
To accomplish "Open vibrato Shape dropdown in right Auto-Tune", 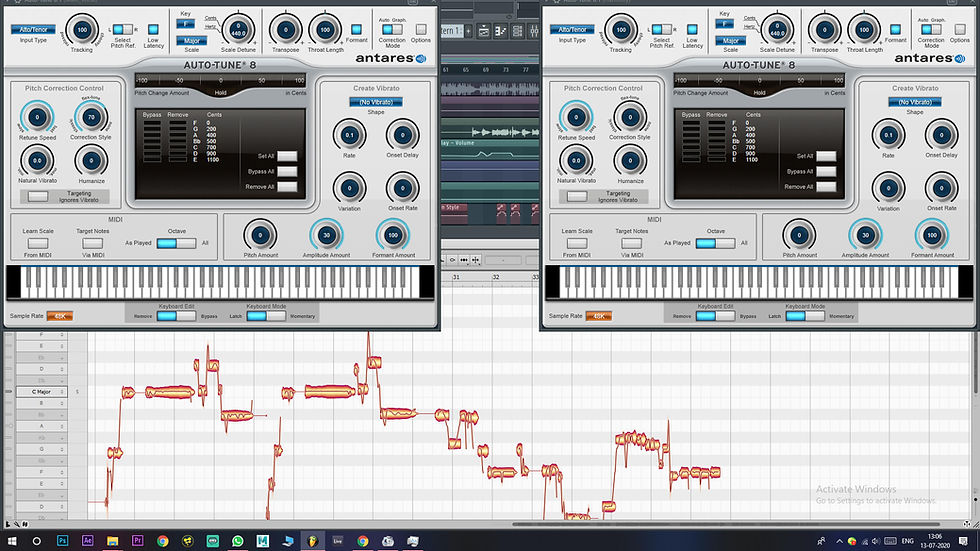I will click(x=914, y=102).
